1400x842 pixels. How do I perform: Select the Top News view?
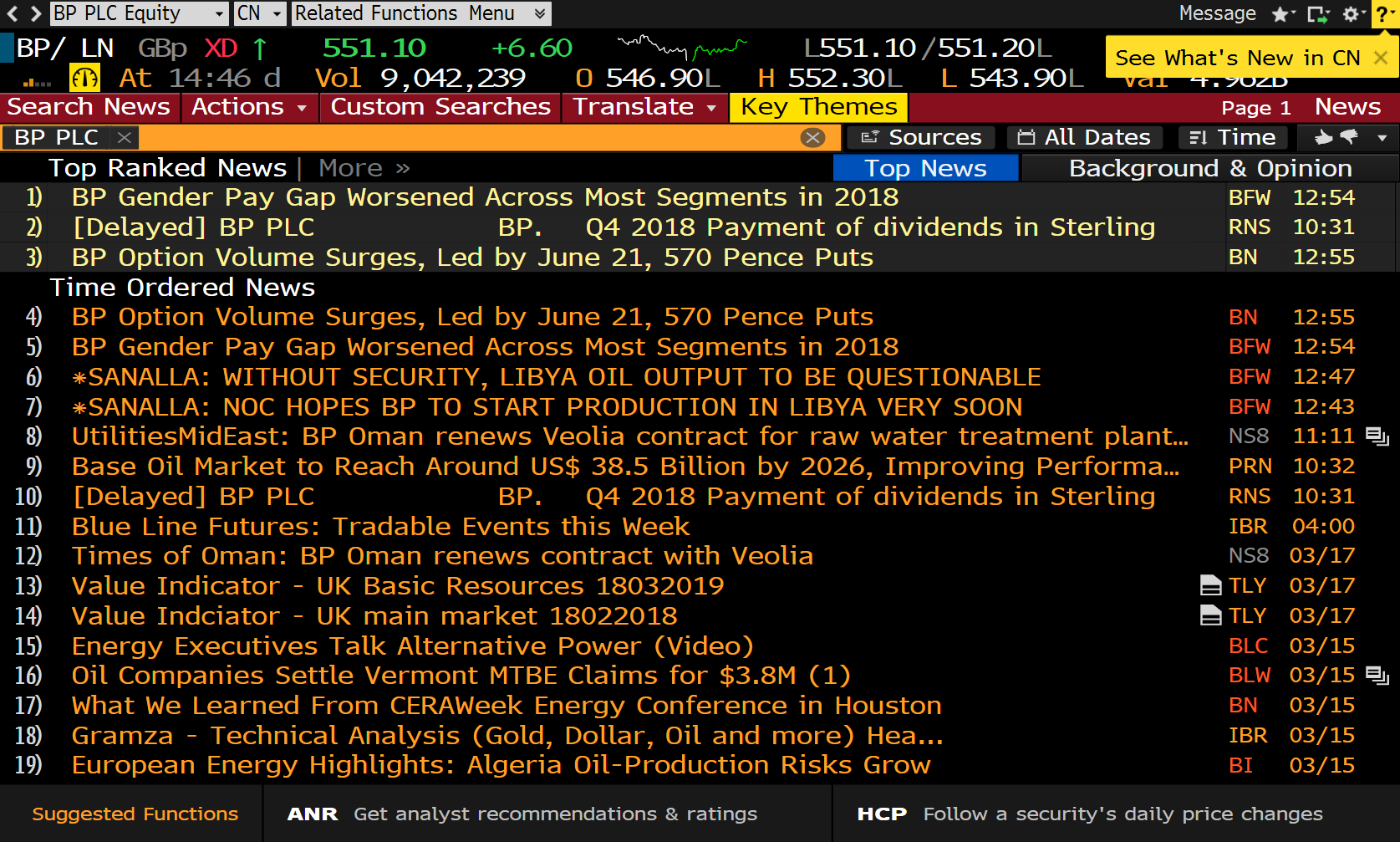tap(925, 168)
